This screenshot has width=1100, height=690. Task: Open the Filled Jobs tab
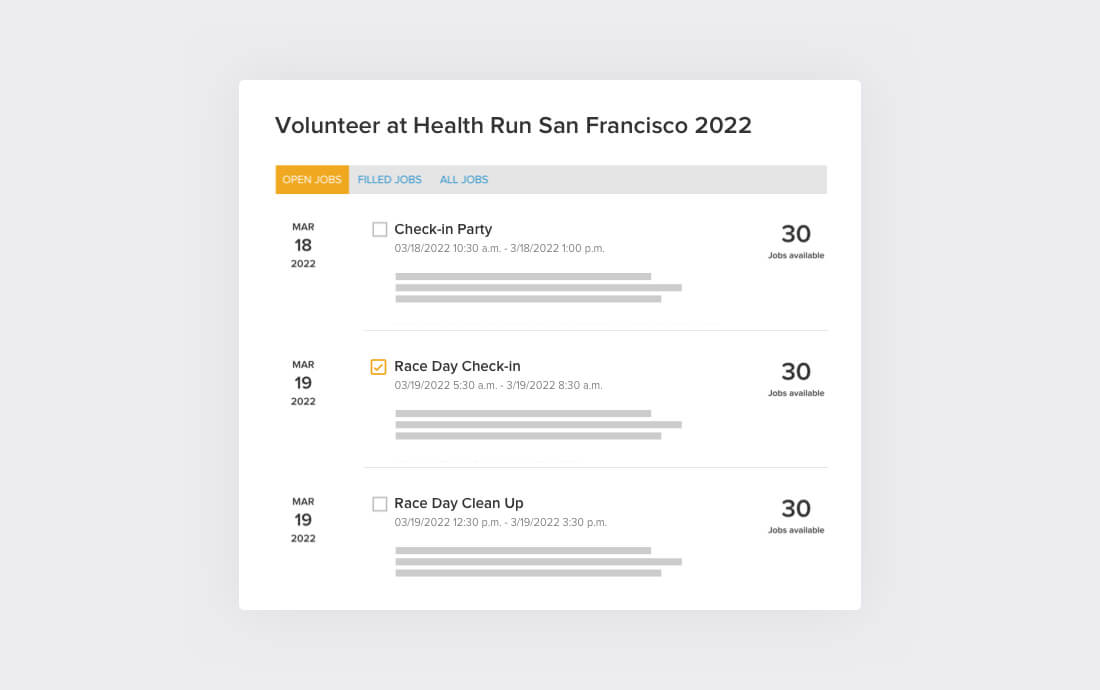390,180
